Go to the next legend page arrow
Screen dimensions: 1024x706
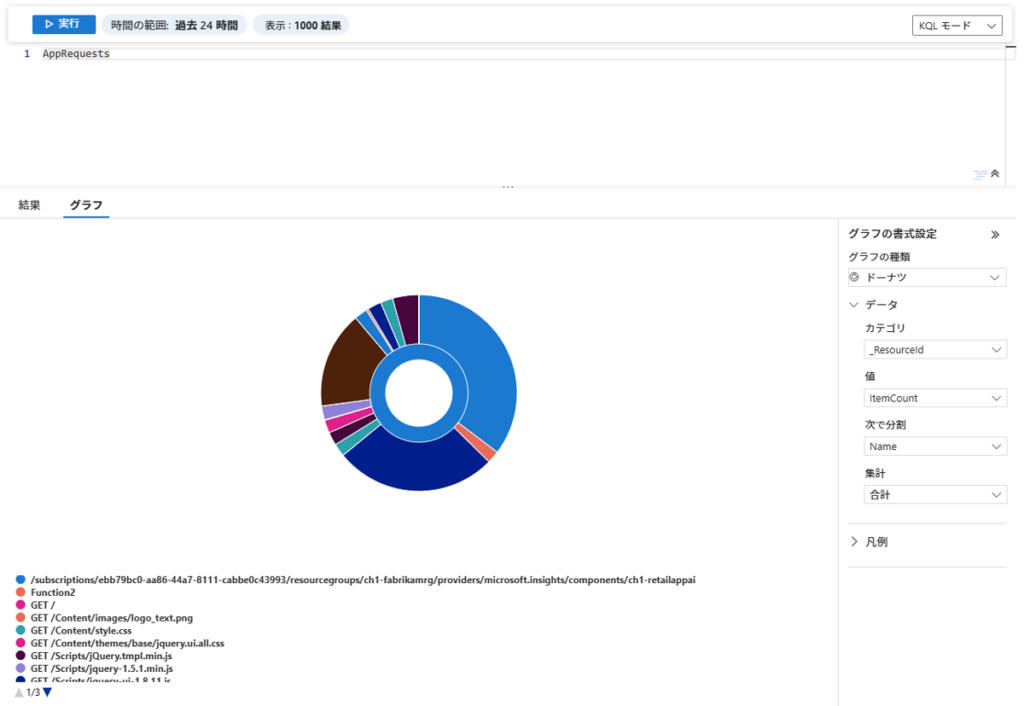point(47,692)
